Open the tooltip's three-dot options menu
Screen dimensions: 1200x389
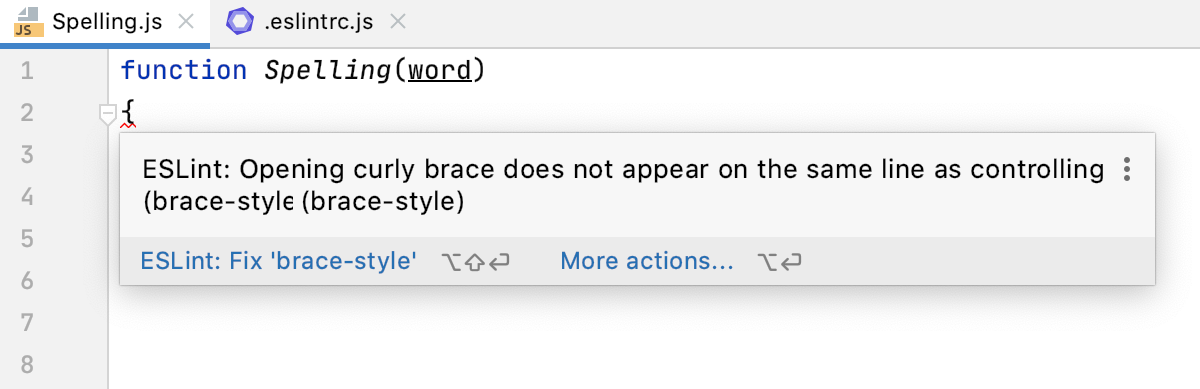1127,169
